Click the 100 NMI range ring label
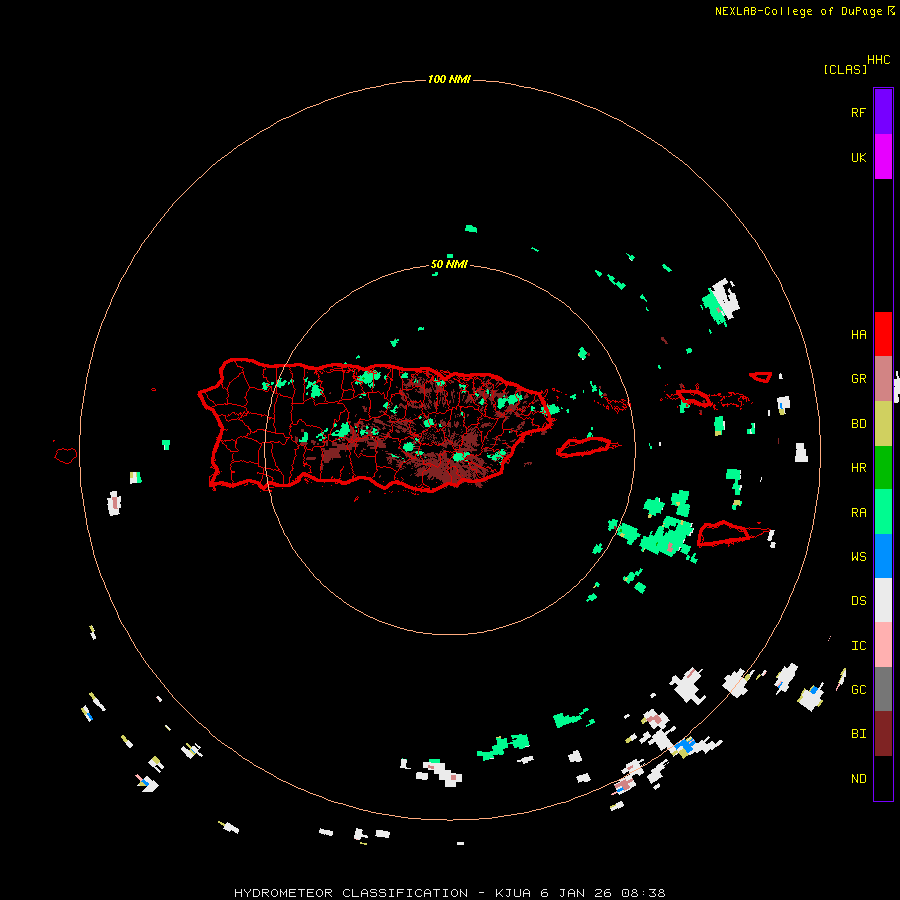The height and width of the screenshot is (900, 900). click(x=449, y=79)
